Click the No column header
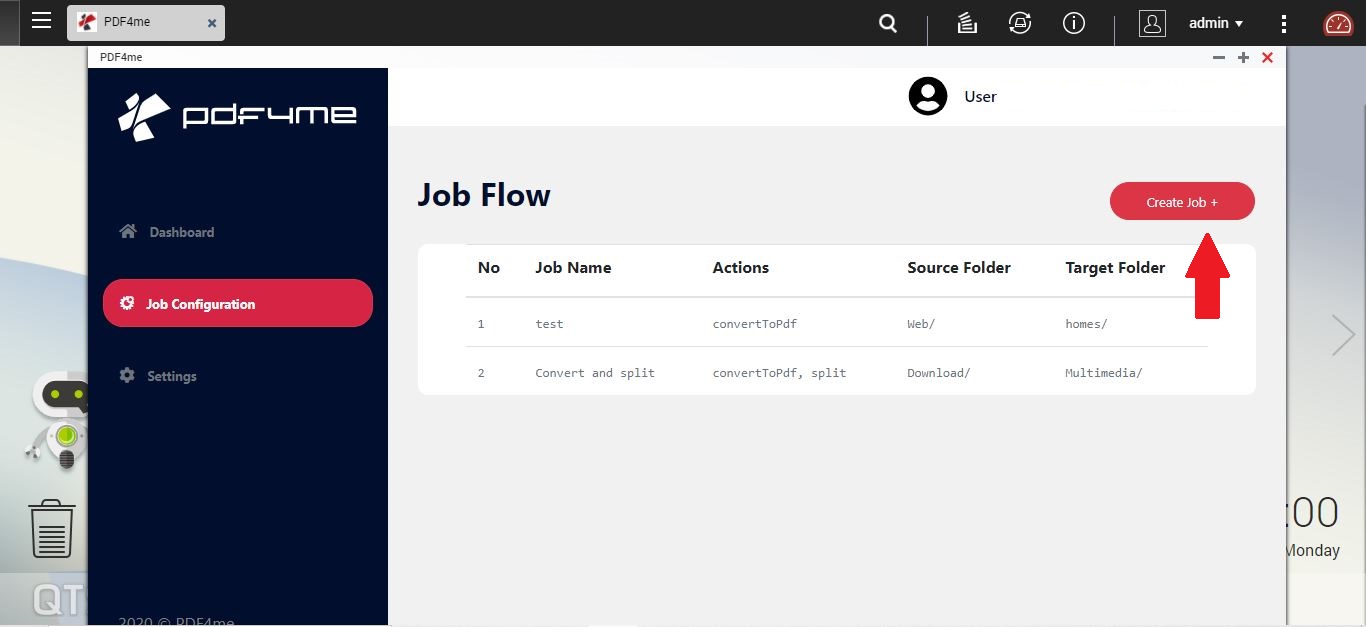The image size is (1366, 627). click(489, 268)
